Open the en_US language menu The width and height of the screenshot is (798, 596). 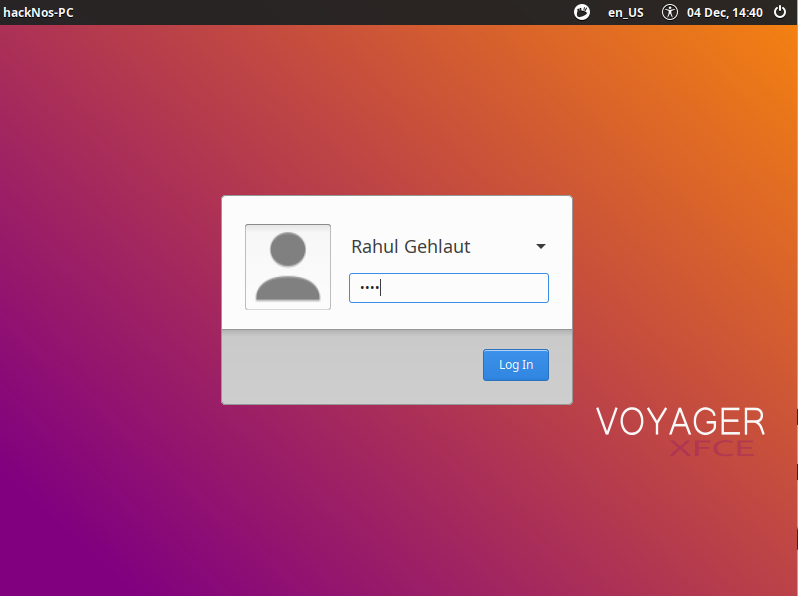(625, 13)
